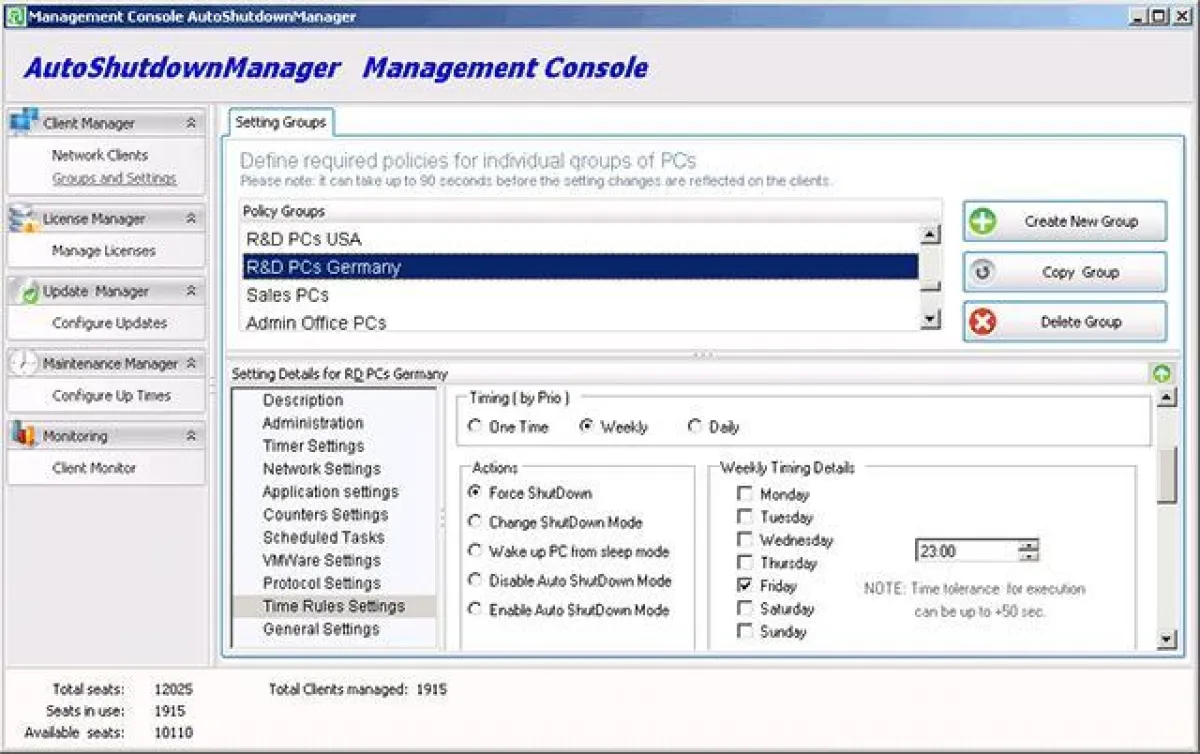This screenshot has height=754, width=1200.
Task: Click the red delete icon next to Delete Group
Action: 982,321
